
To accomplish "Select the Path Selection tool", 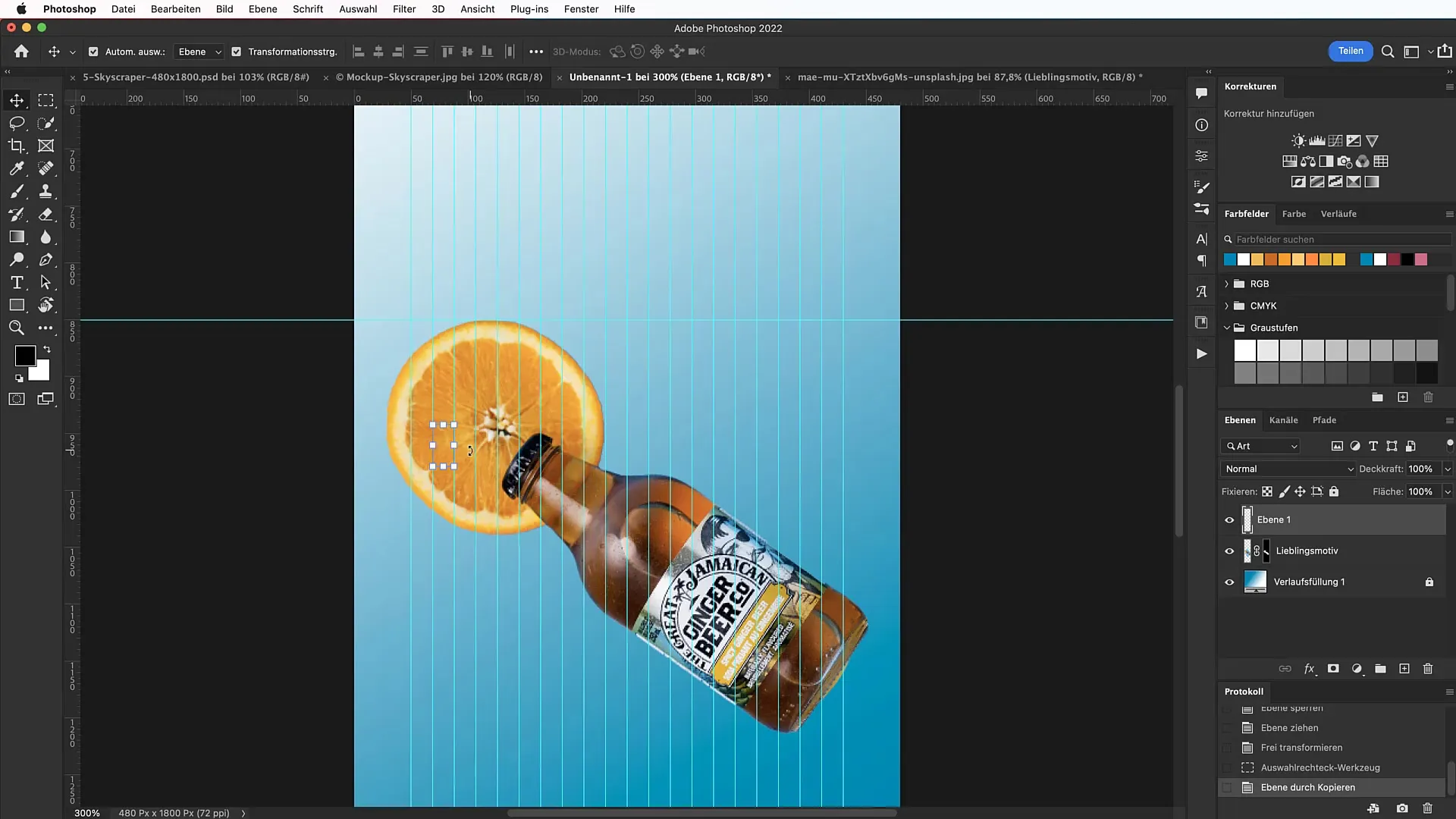I will click(46, 282).
